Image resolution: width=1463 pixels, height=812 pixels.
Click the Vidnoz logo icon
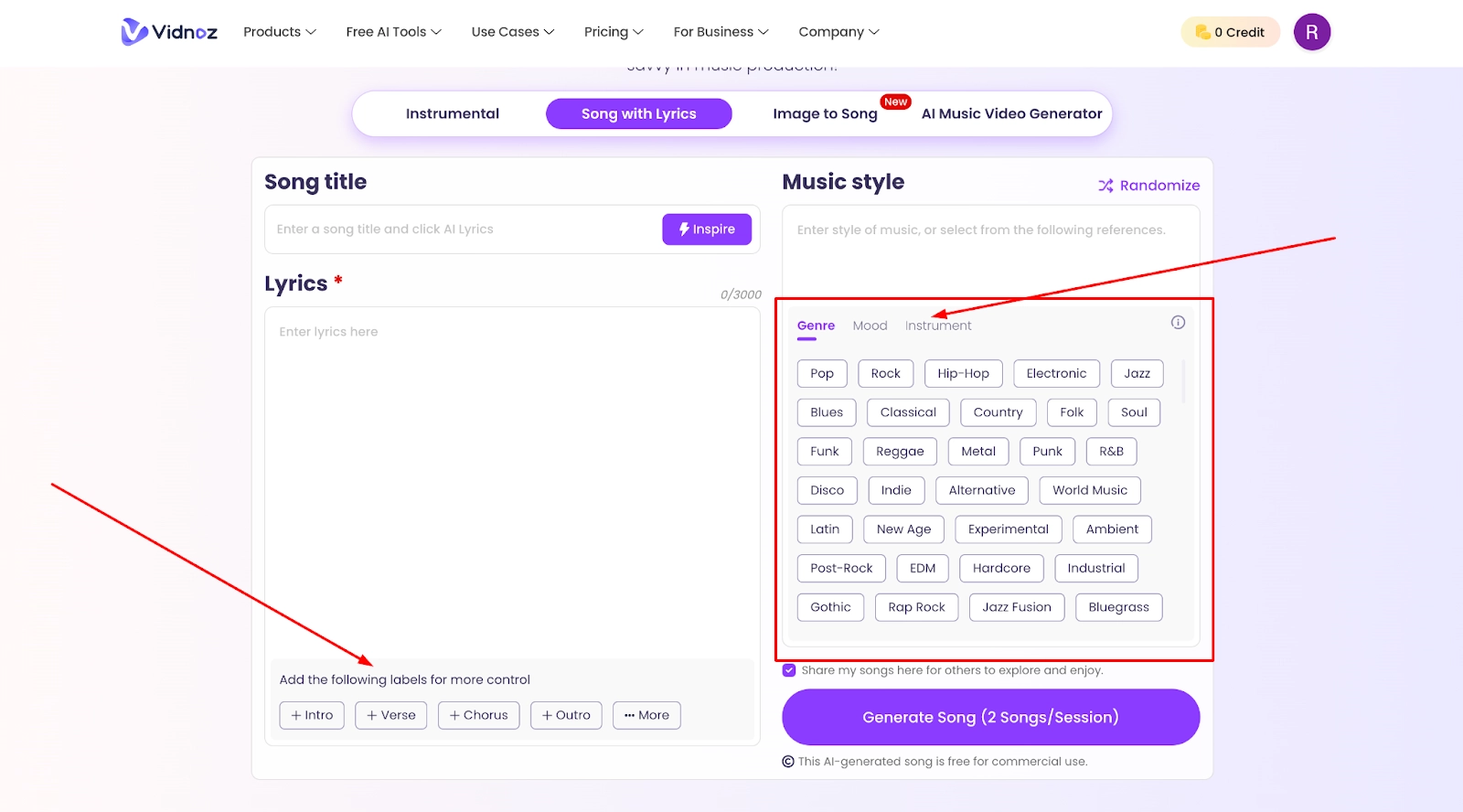[134, 32]
